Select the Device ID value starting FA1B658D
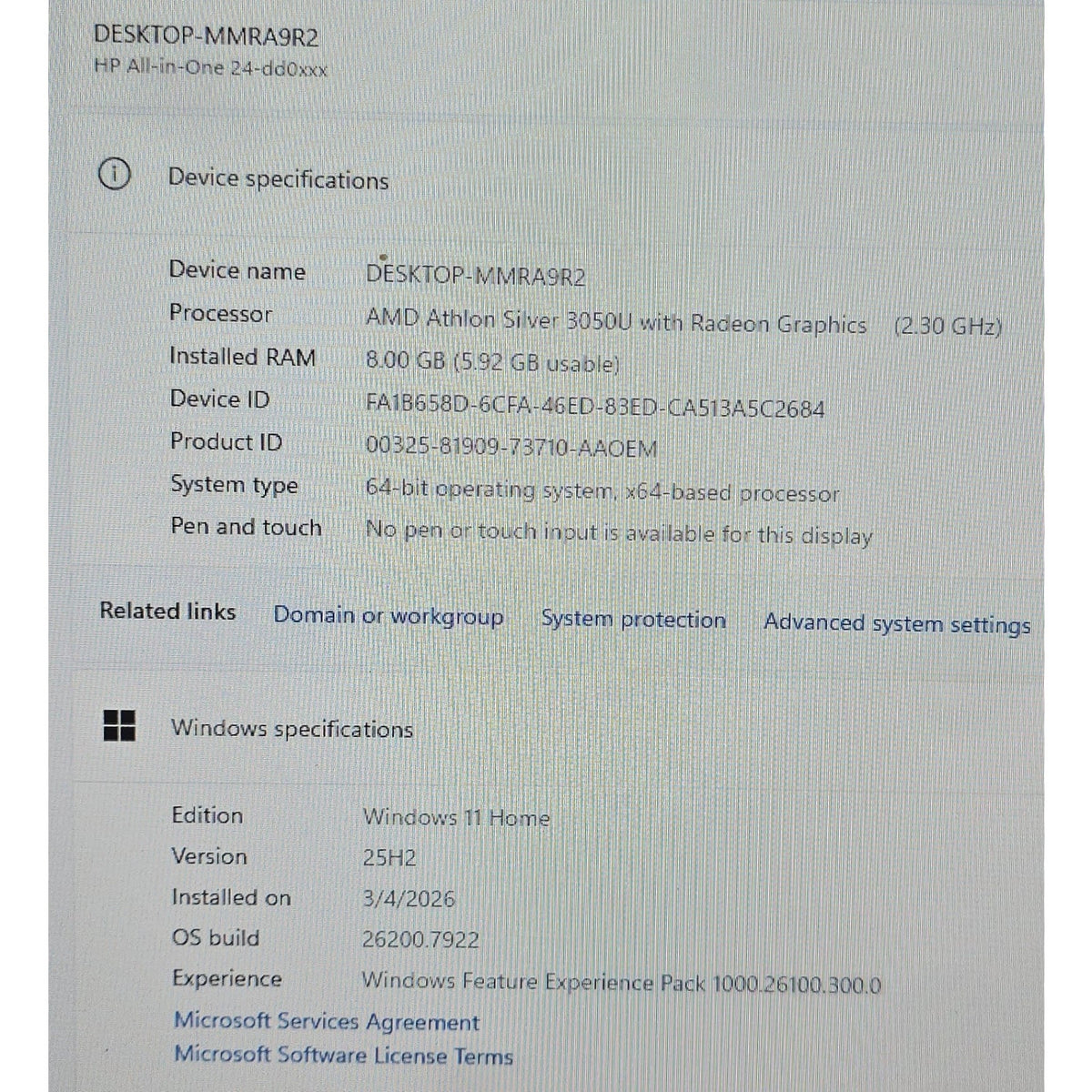The width and height of the screenshot is (1092, 1092). pyautogui.click(x=595, y=407)
